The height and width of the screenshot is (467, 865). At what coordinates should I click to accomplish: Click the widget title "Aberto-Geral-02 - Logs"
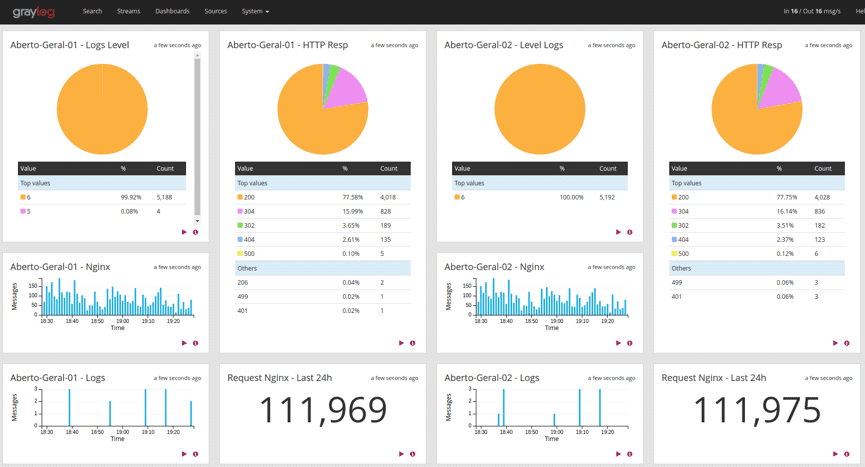(492, 378)
